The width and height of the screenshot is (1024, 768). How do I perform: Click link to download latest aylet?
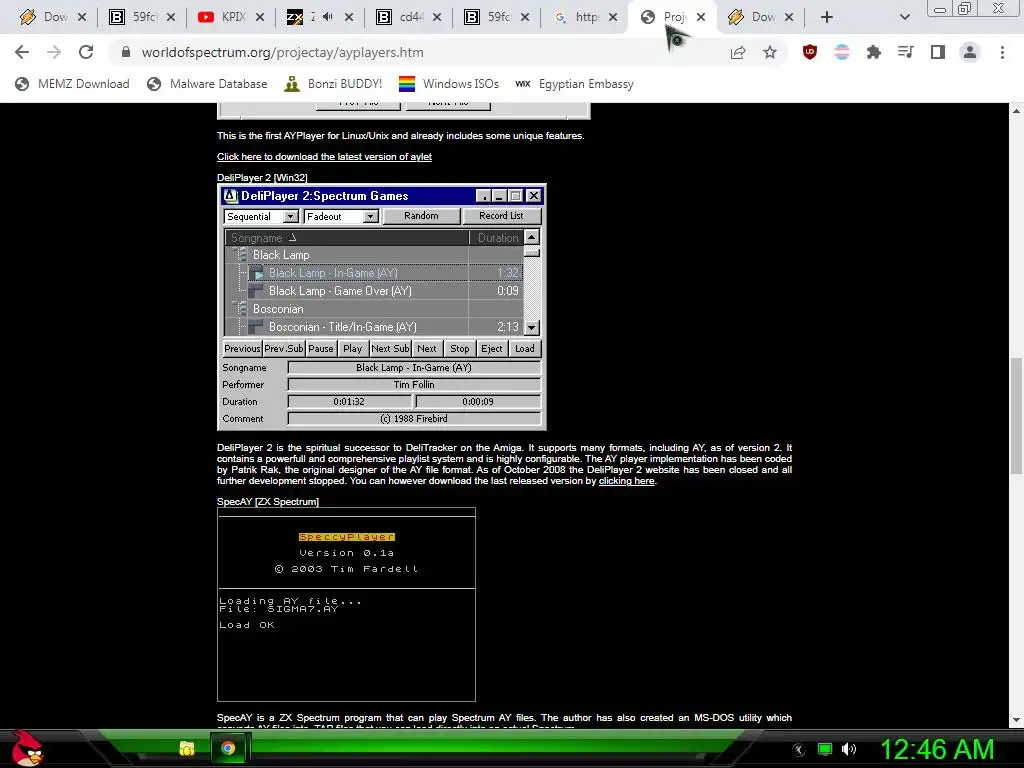pyautogui.click(x=324, y=157)
